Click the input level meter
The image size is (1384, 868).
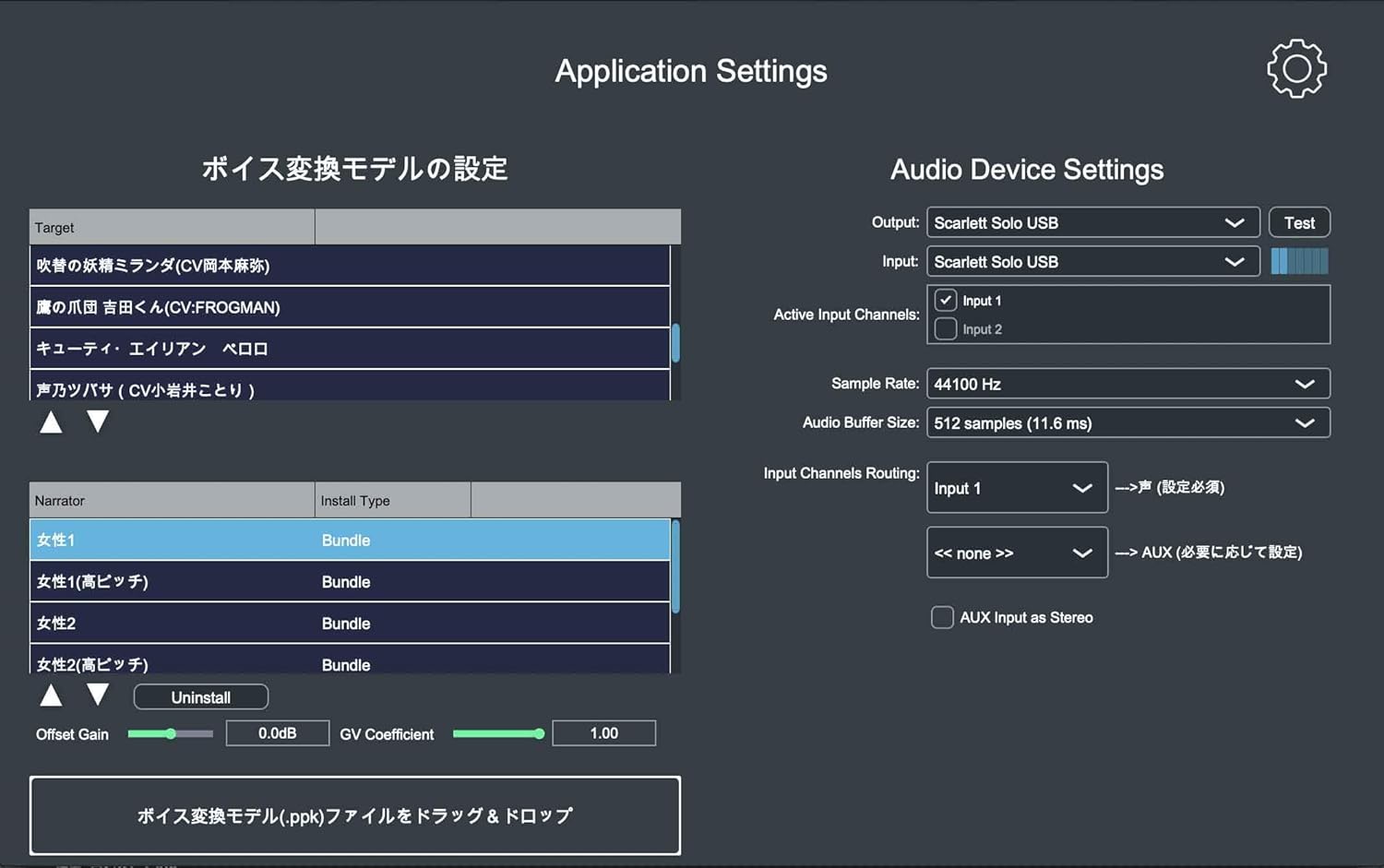(x=1299, y=262)
